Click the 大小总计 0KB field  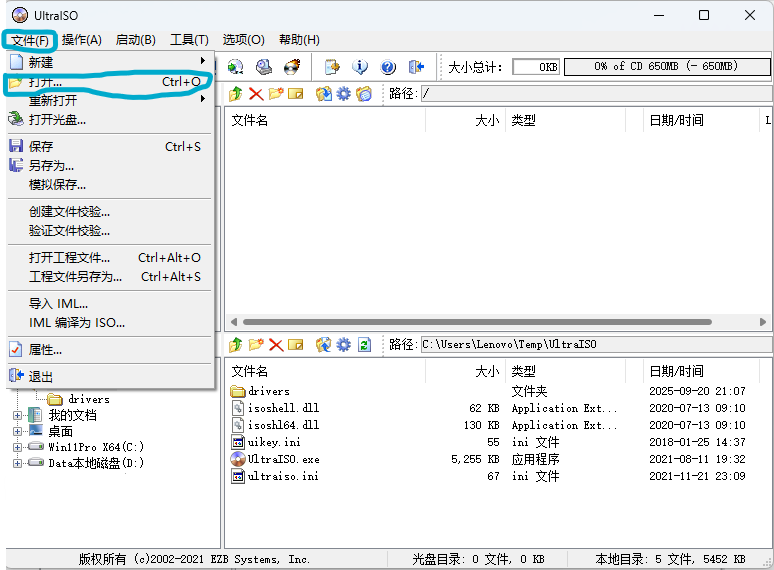point(536,67)
